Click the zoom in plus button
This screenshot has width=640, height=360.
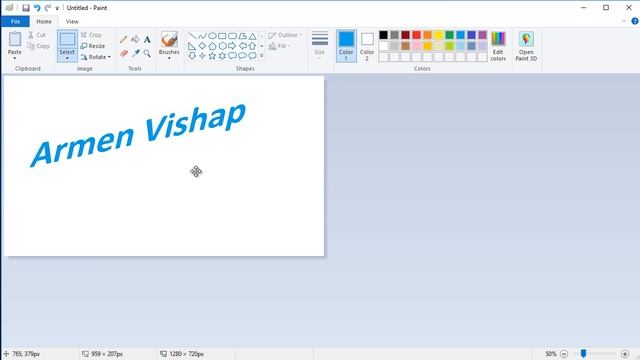point(625,354)
